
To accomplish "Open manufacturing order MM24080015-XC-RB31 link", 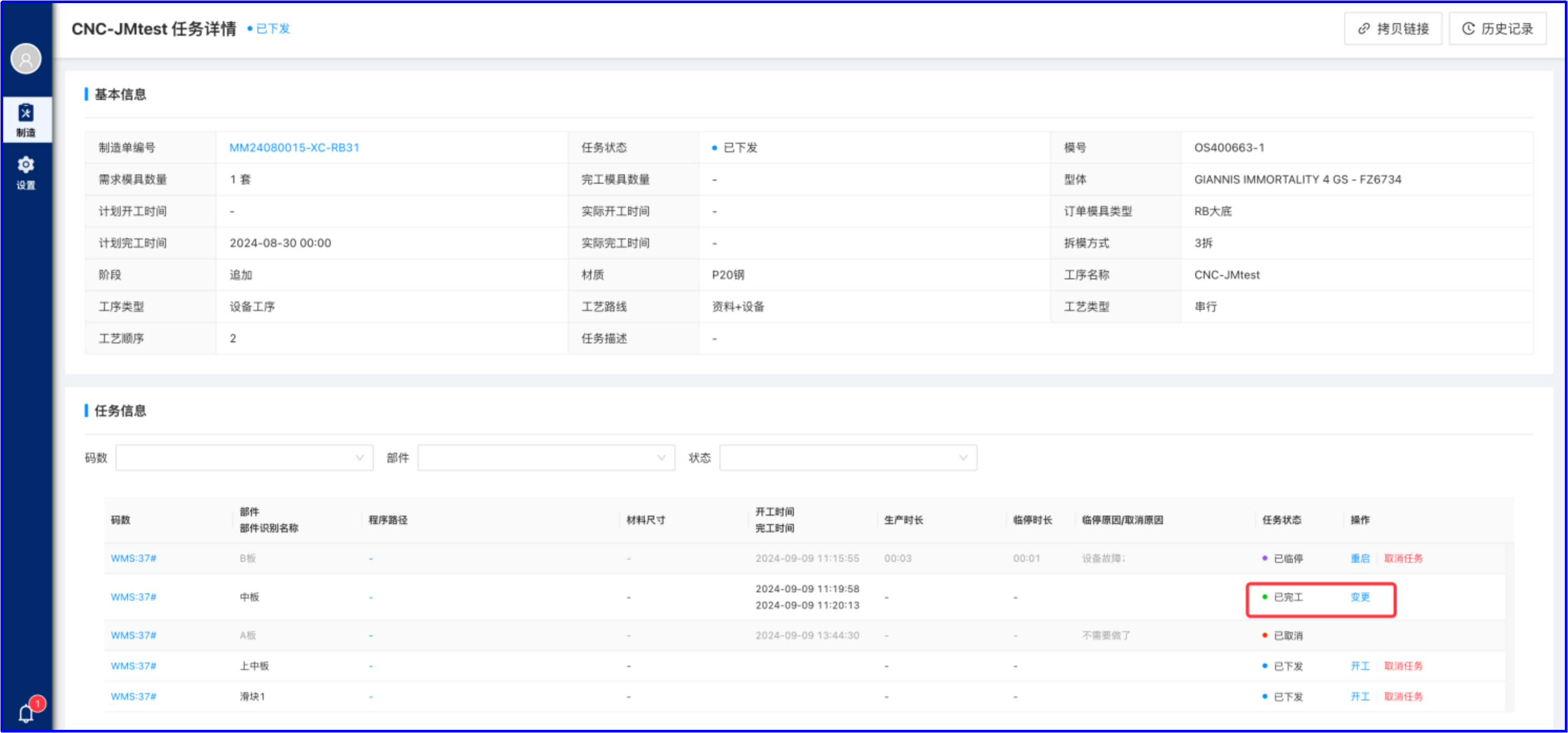I will point(294,148).
